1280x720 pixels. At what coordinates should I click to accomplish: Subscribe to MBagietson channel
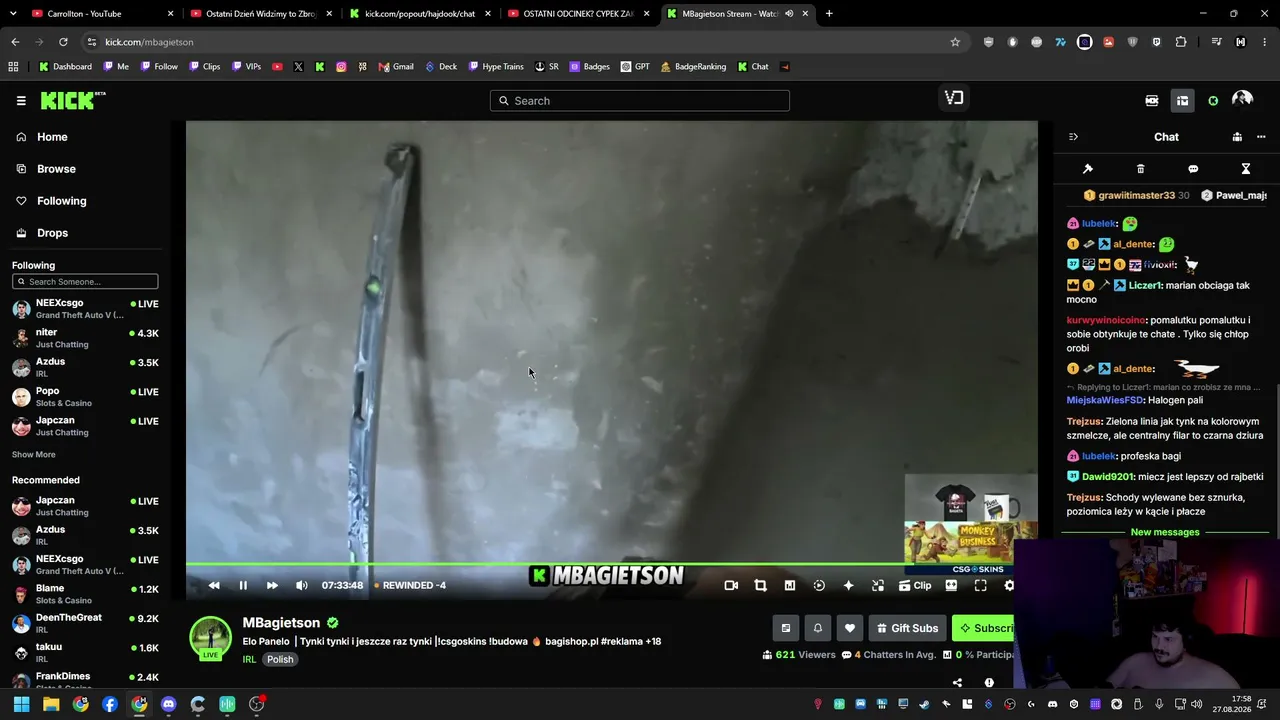[x=984, y=628]
